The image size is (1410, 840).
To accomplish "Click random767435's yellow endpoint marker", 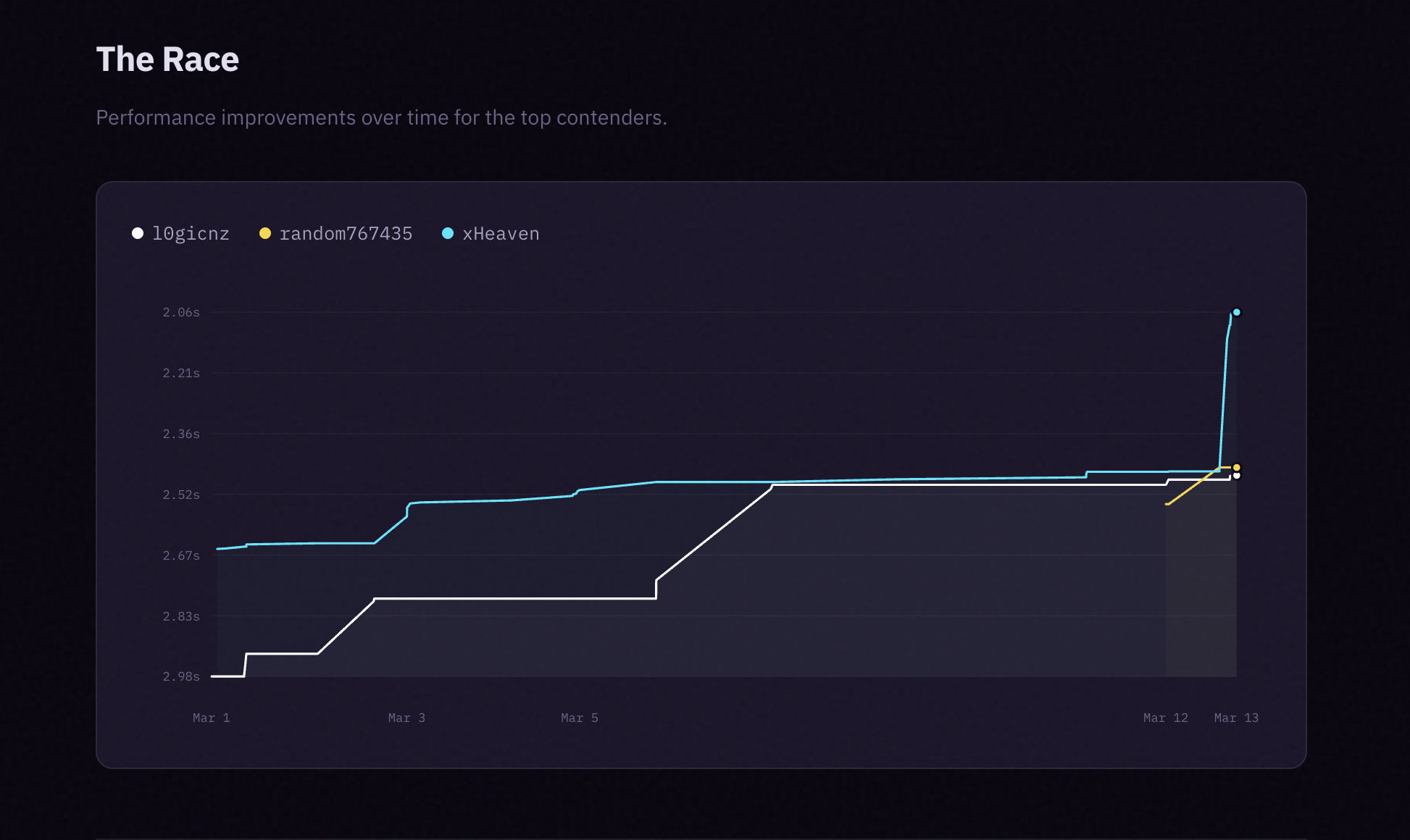I will click(x=1237, y=467).
